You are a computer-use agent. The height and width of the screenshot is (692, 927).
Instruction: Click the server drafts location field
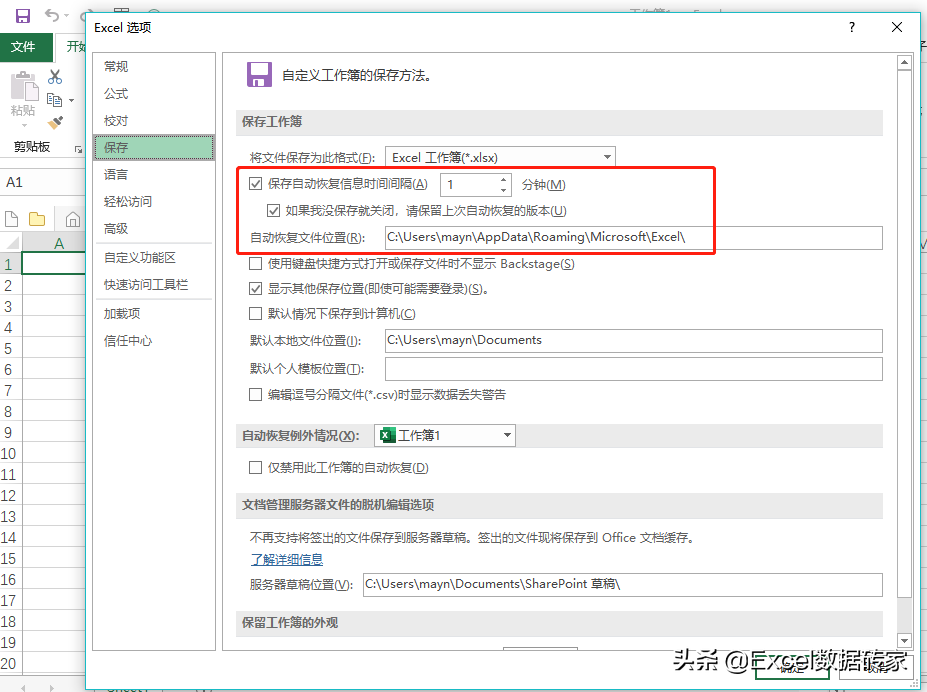click(x=623, y=584)
